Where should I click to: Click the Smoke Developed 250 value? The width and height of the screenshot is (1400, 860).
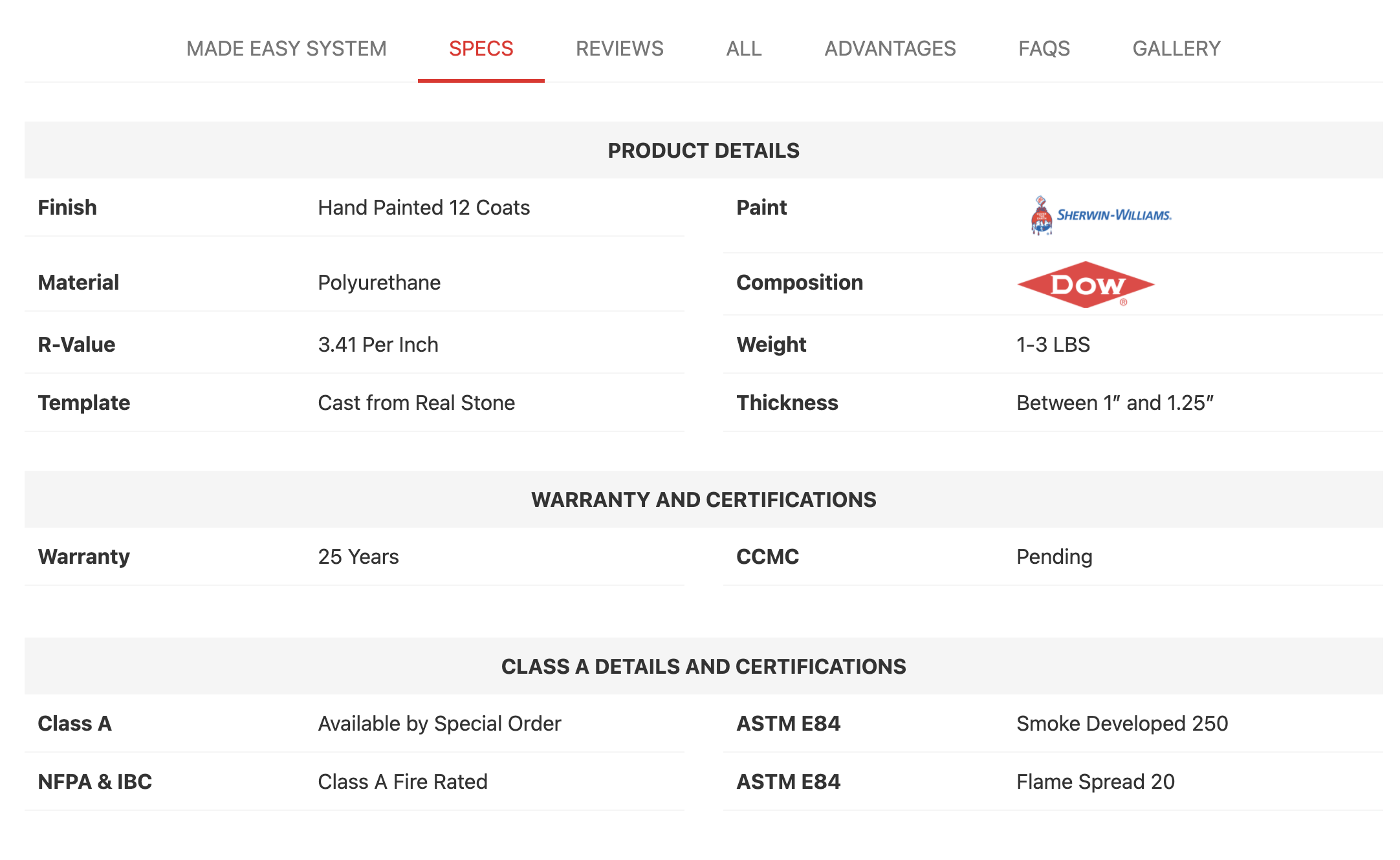[x=1122, y=724]
